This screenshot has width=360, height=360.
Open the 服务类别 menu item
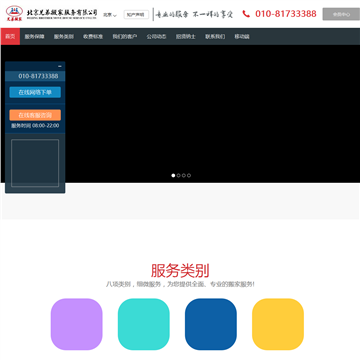pyautogui.click(x=64, y=37)
